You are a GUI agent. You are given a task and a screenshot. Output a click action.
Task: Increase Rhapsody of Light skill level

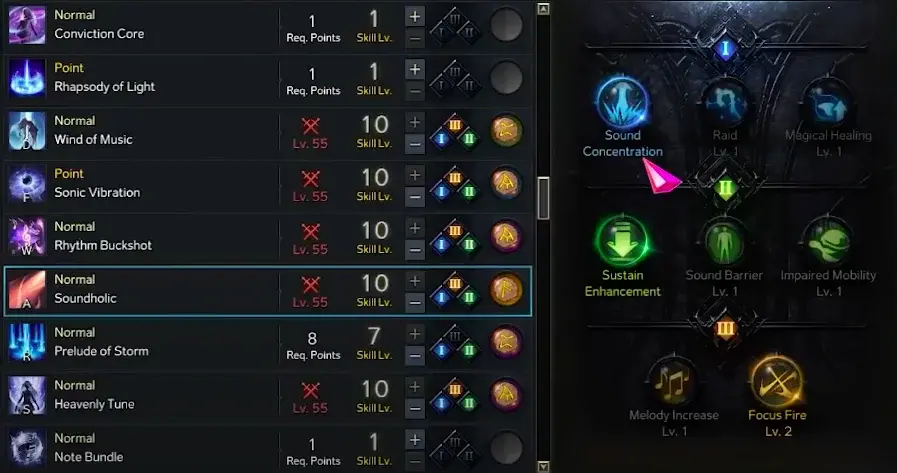click(x=415, y=69)
